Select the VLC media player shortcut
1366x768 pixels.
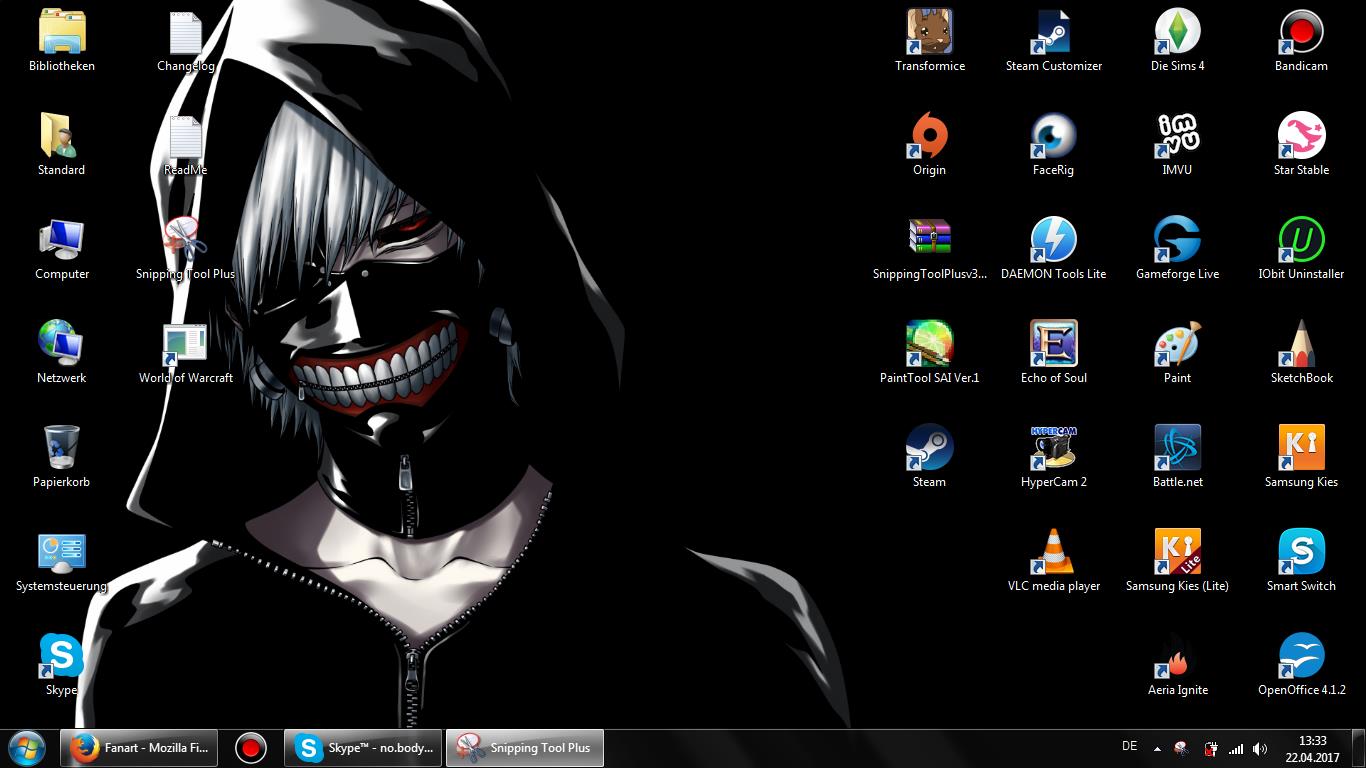point(1054,561)
